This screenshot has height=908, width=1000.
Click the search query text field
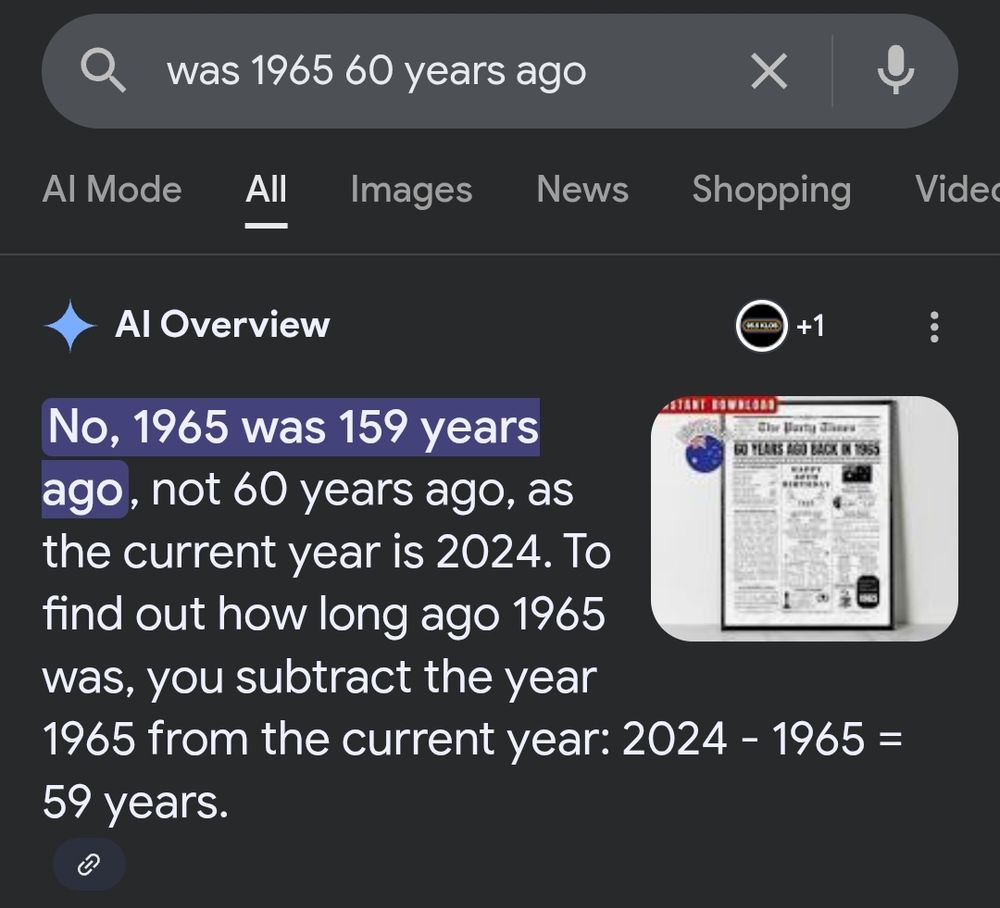(446, 71)
